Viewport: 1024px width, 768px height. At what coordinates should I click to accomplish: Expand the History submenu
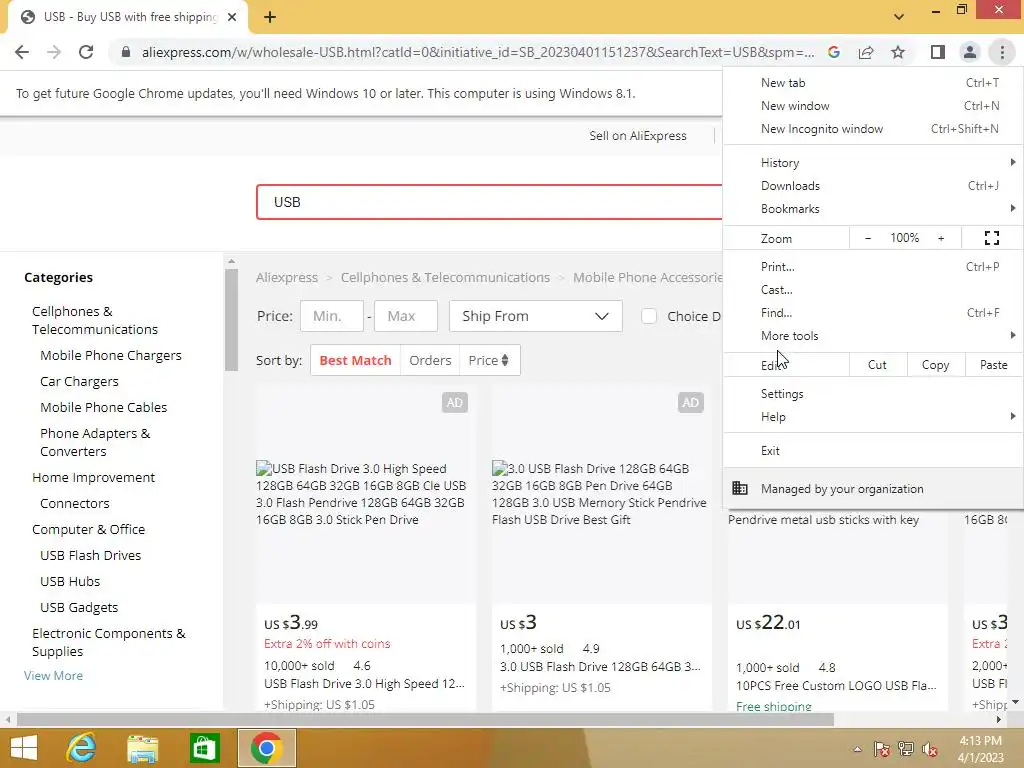point(872,163)
